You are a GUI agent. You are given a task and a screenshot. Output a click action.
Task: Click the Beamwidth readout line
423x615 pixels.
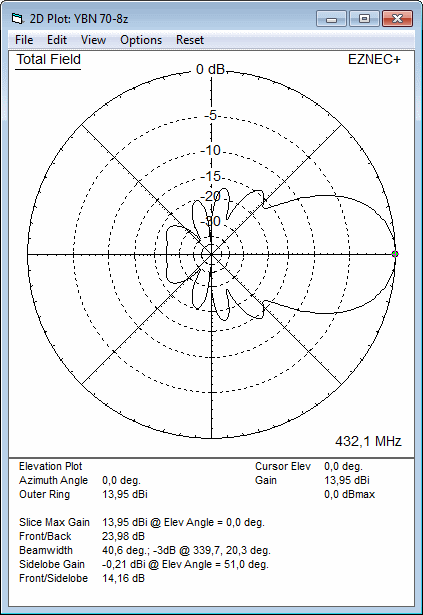(x=145, y=550)
